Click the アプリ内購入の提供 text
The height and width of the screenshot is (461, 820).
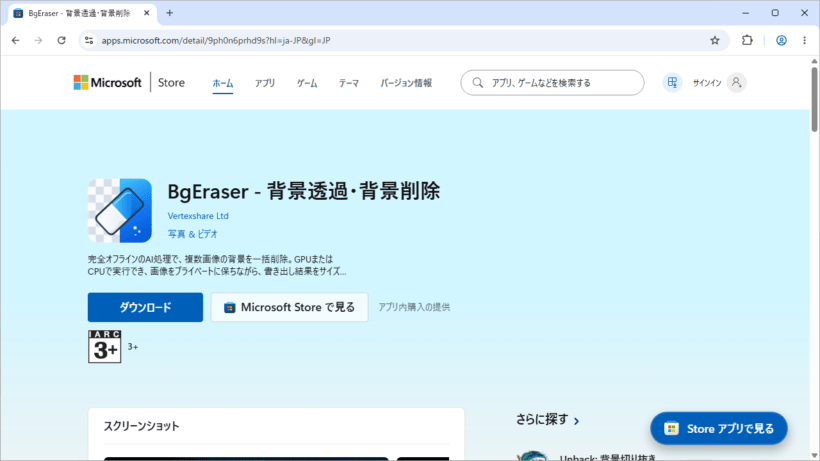[x=414, y=307]
